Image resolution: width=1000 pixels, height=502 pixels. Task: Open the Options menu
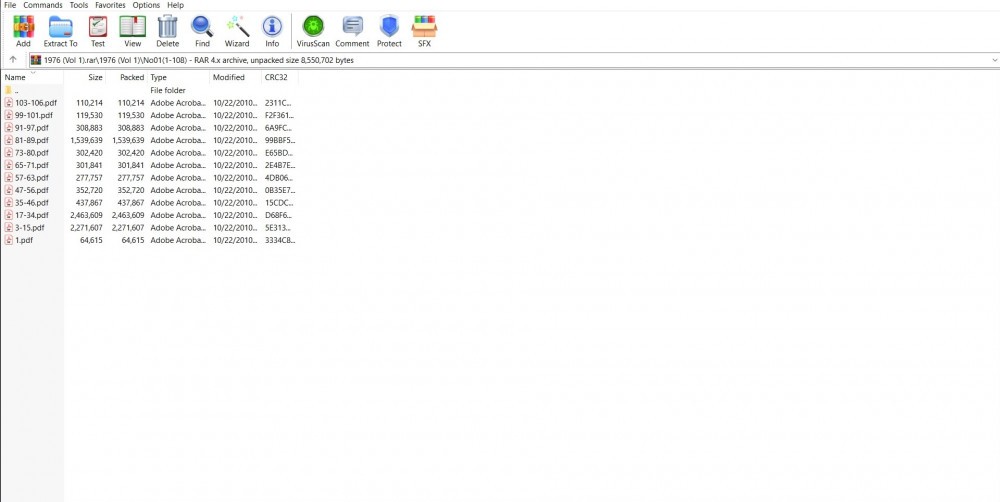pyautogui.click(x=146, y=5)
